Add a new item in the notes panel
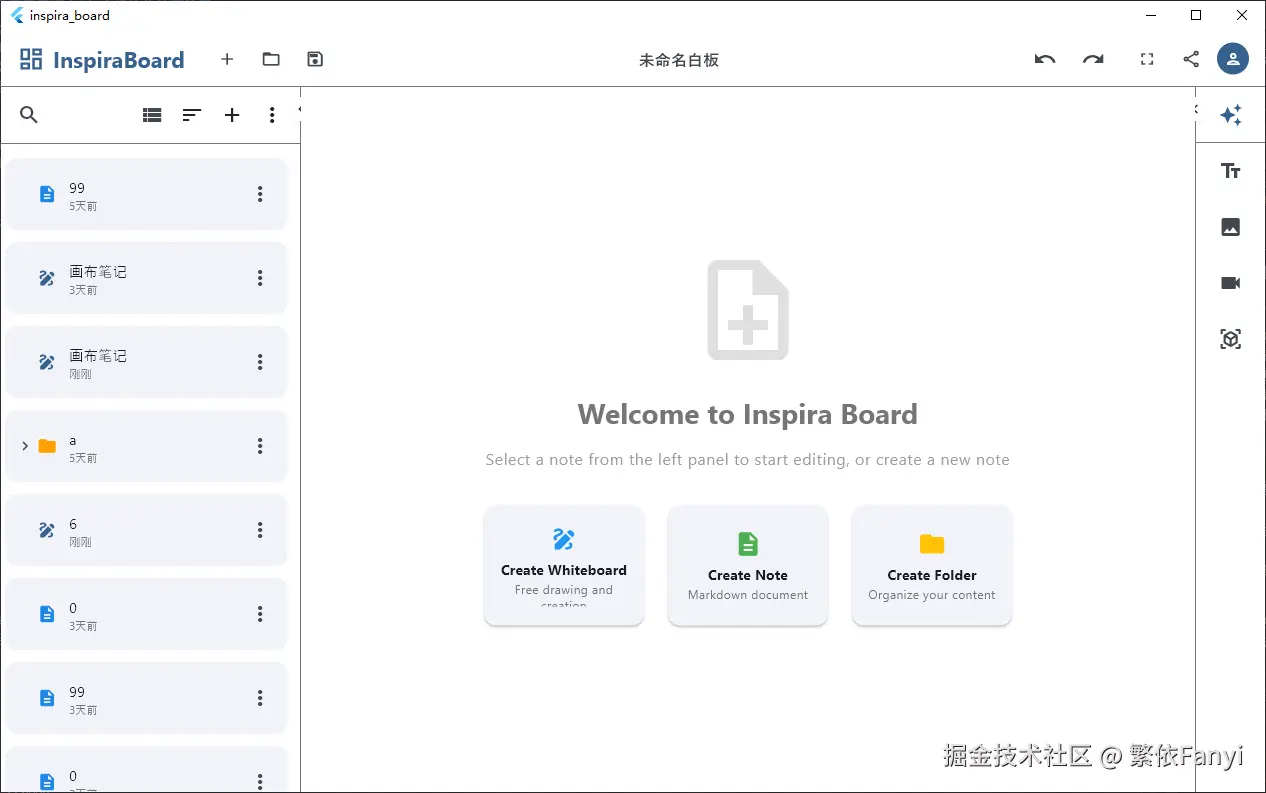The width and height of the screenshot is (1266, 793). [x=232, y=115]
